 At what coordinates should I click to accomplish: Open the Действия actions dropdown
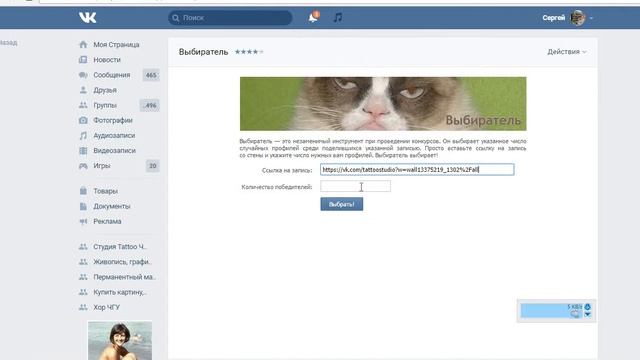[x=567, y=52]
